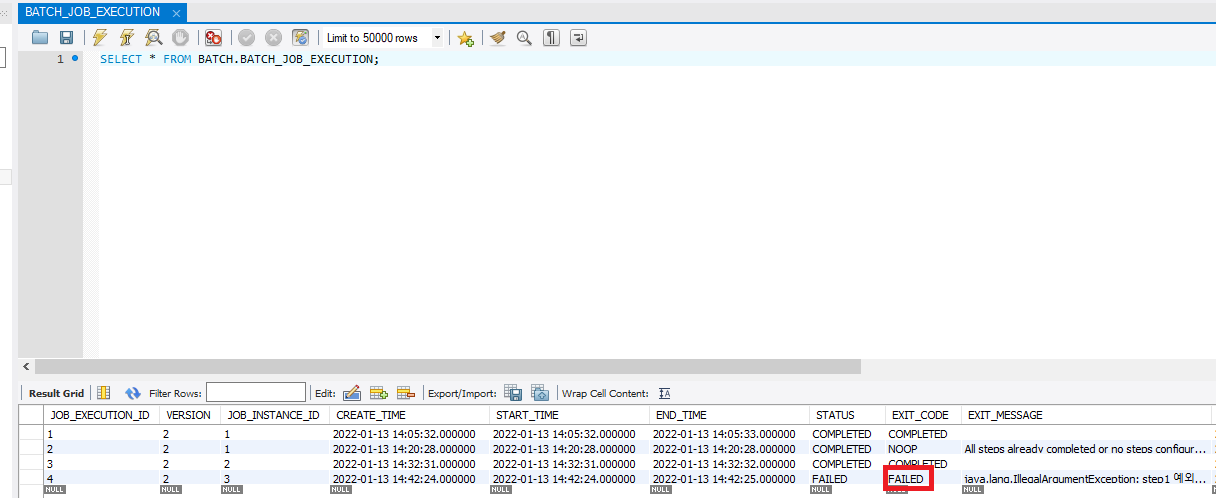
Task: Open a SQL script file (folder icon)
Action: tap(40, 38)
